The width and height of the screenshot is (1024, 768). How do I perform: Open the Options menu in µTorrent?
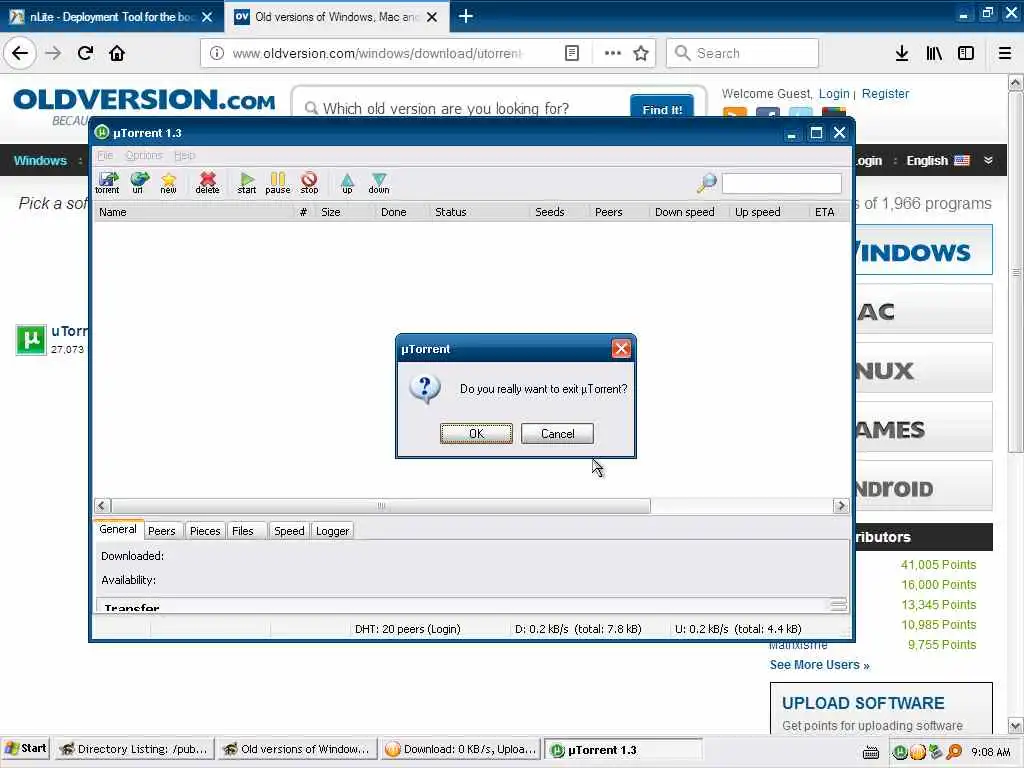[x=144, y=155]
